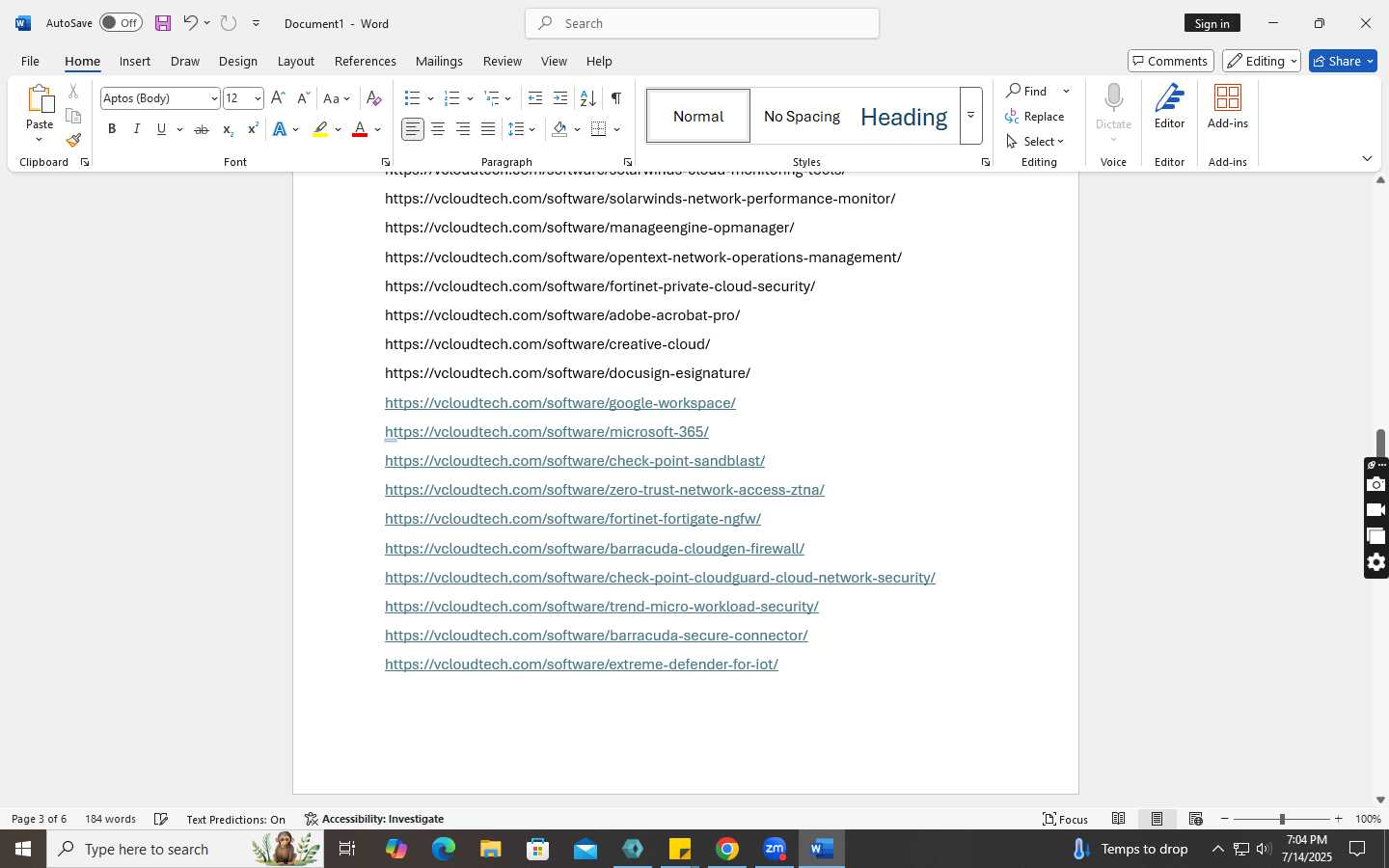This screenshot has width=1389, height=868.
Task: Open line and paragraph spacing dropdown
Action: (x=522, y=129)
